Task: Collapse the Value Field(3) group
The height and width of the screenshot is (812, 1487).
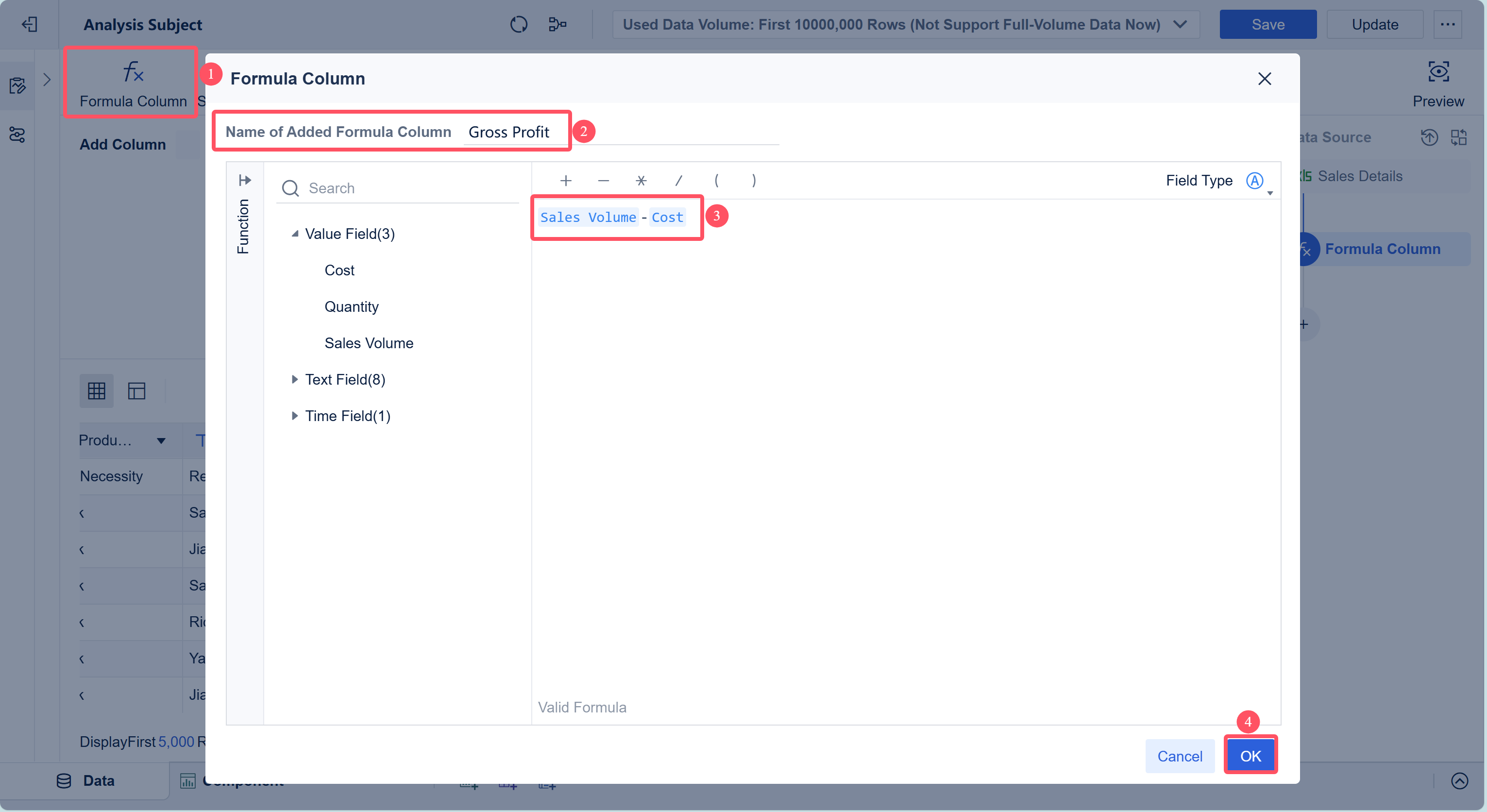Action: point(294,234)
